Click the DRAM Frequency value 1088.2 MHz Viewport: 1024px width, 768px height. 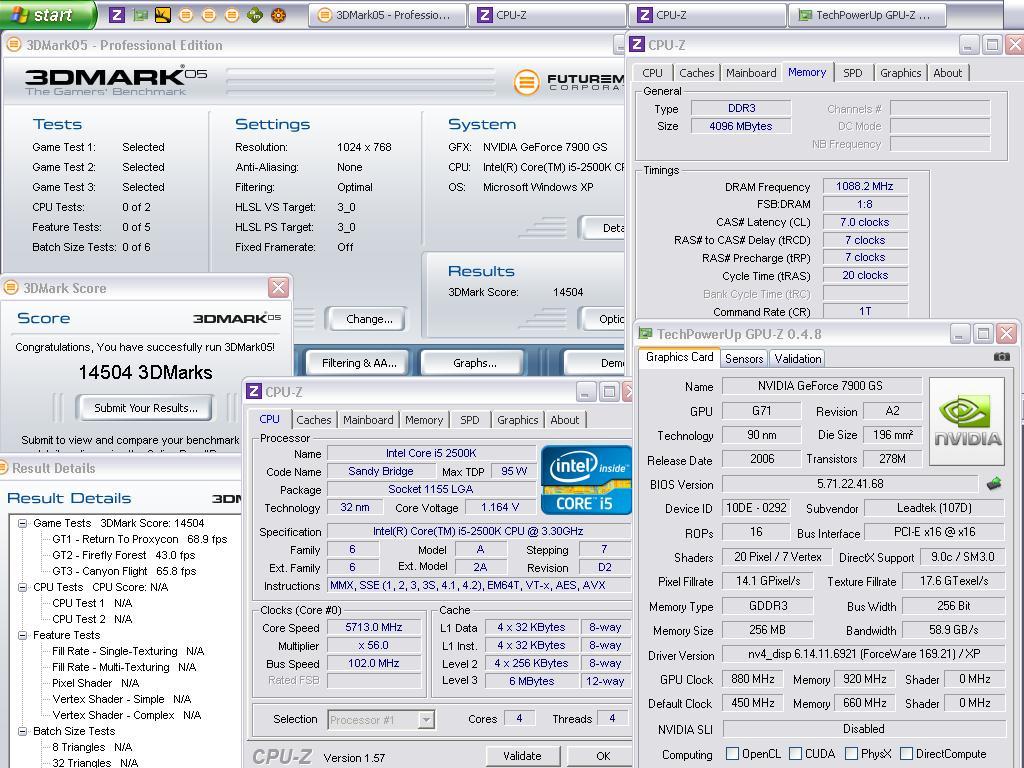point(865,186)
